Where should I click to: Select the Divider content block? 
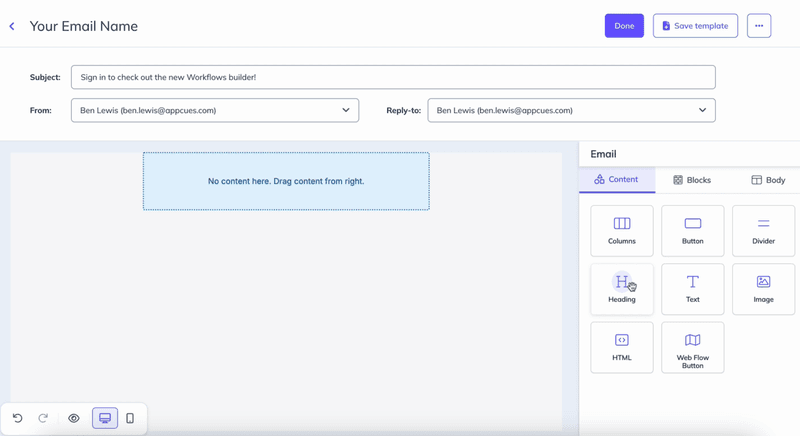763,230
